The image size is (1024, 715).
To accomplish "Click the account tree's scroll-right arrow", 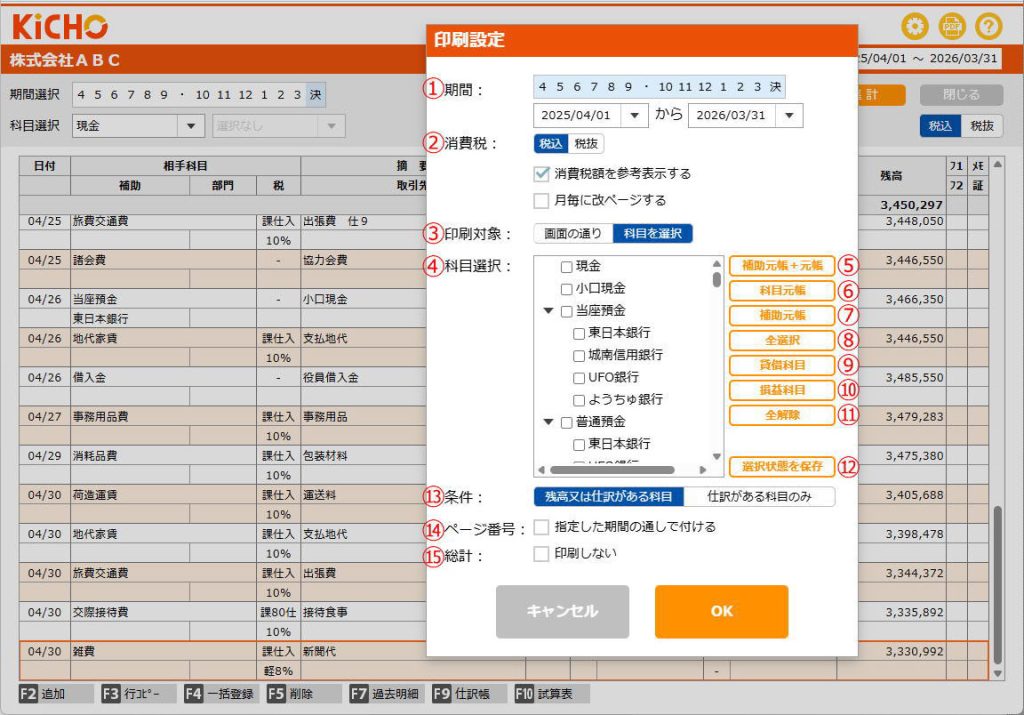I will [x=703, y=469].
